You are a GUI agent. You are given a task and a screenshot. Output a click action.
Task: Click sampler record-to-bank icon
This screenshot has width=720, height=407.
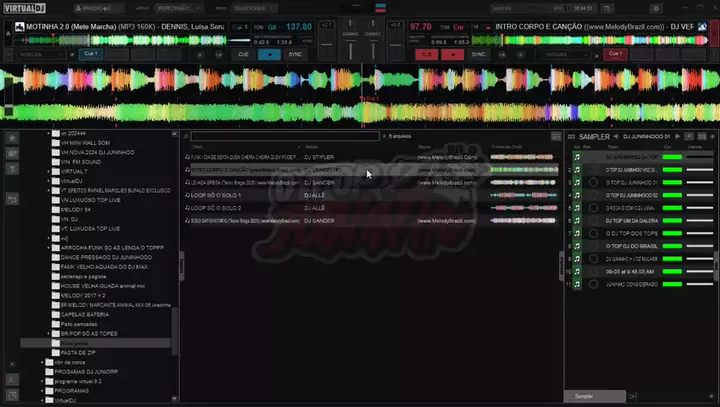[689, 136]
